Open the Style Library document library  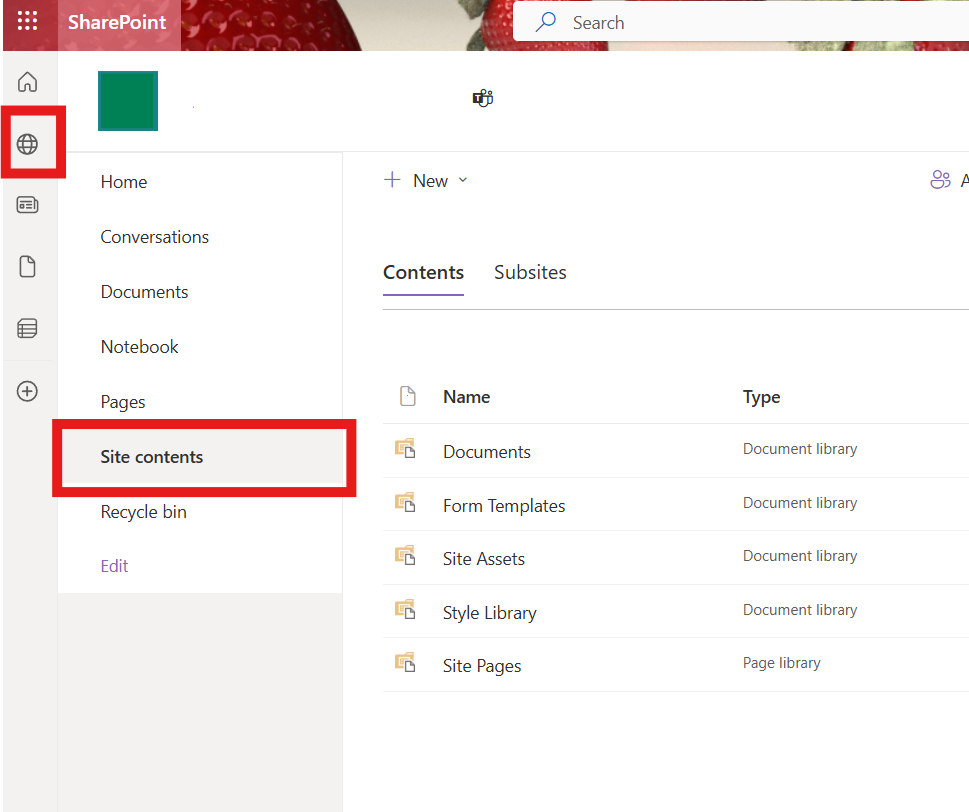tap(490, 613)
